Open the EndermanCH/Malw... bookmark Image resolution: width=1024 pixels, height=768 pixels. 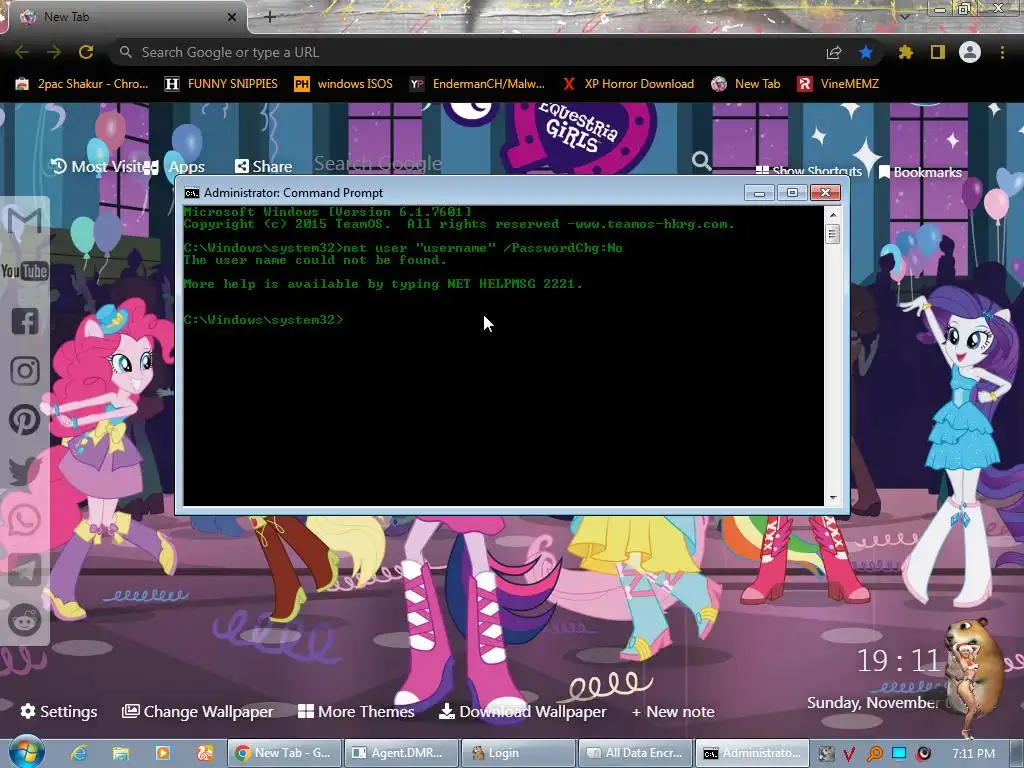(477, 84)
